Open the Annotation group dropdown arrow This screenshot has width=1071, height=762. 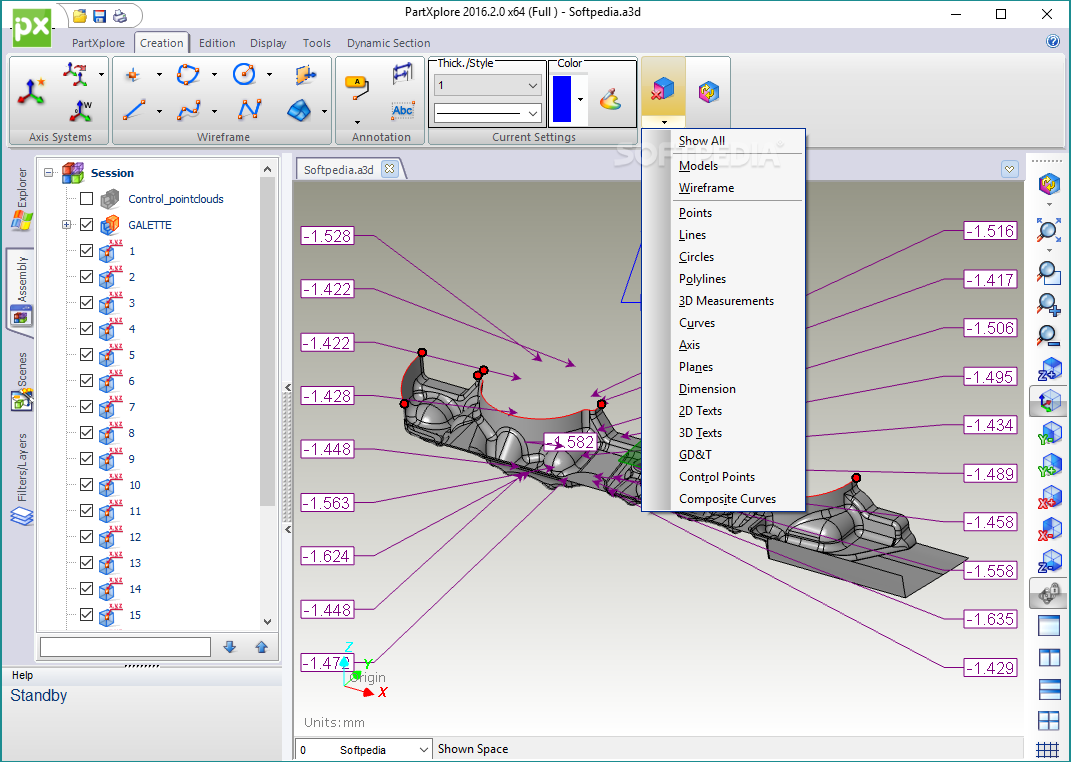357,122
